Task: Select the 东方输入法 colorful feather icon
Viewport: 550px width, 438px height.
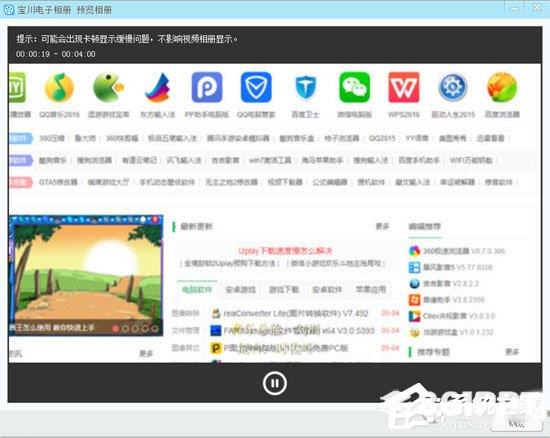Action: pos(157,87)
